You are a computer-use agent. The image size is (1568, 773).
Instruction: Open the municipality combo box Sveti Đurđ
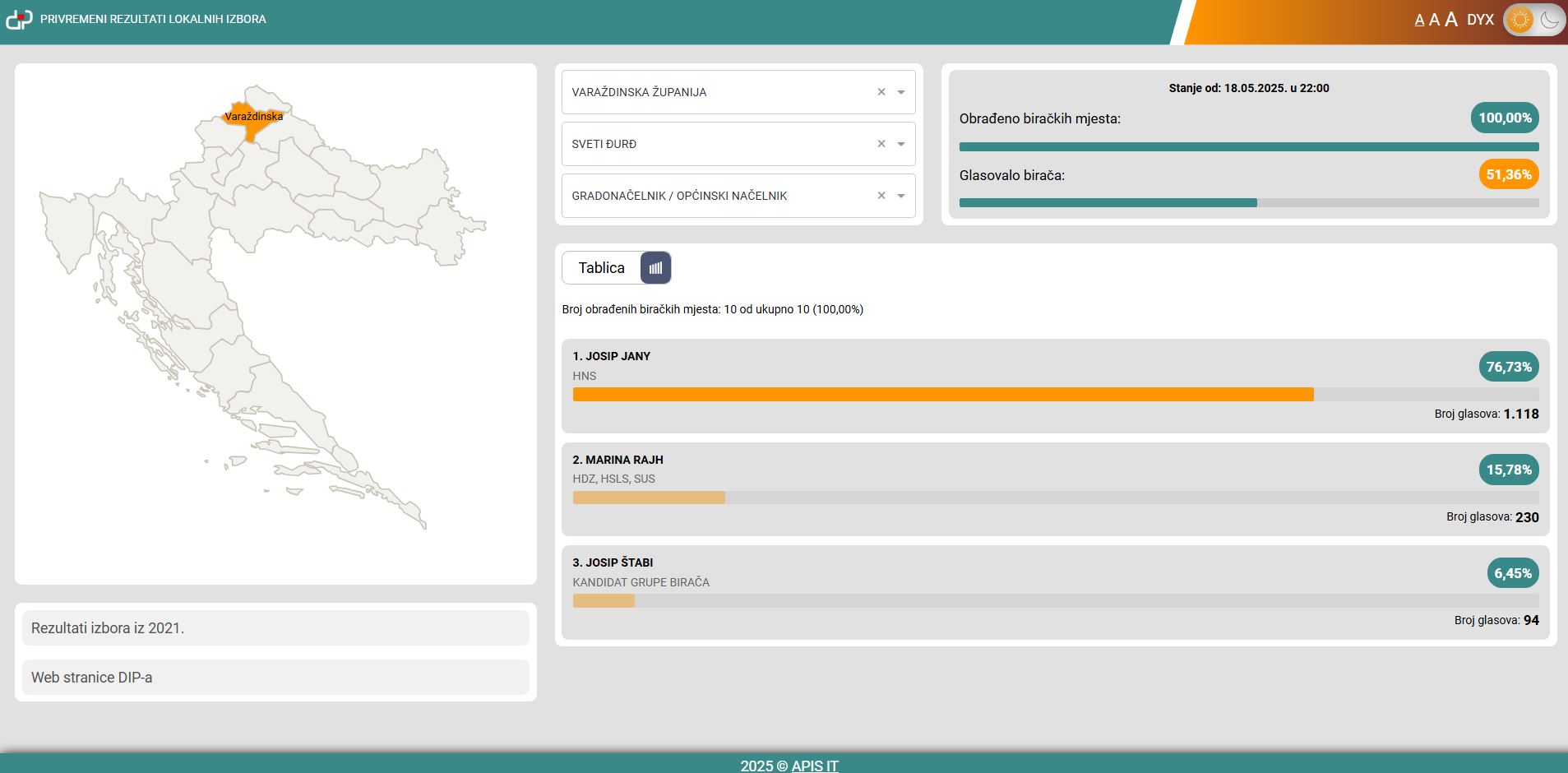tap(738, 144)
